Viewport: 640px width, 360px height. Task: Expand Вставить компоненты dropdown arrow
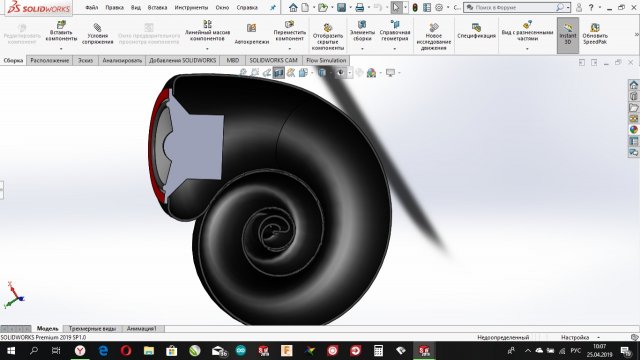61,49
